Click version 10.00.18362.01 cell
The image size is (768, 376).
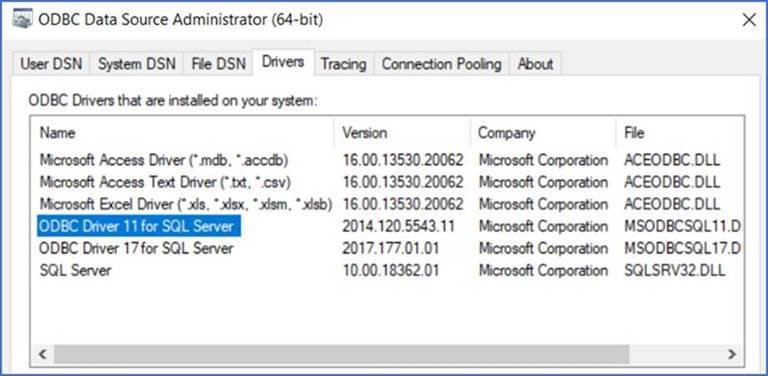click(391, 270)
